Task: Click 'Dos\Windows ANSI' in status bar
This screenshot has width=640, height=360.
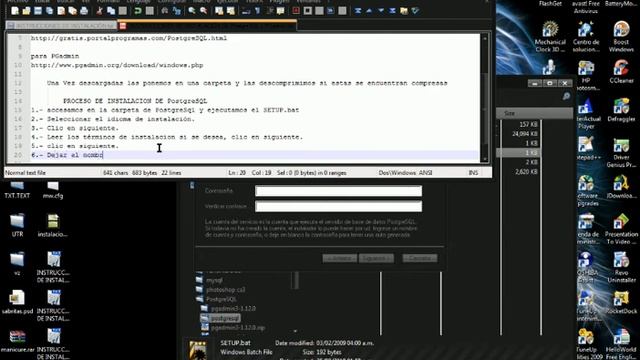Action: tap(405, 173)
